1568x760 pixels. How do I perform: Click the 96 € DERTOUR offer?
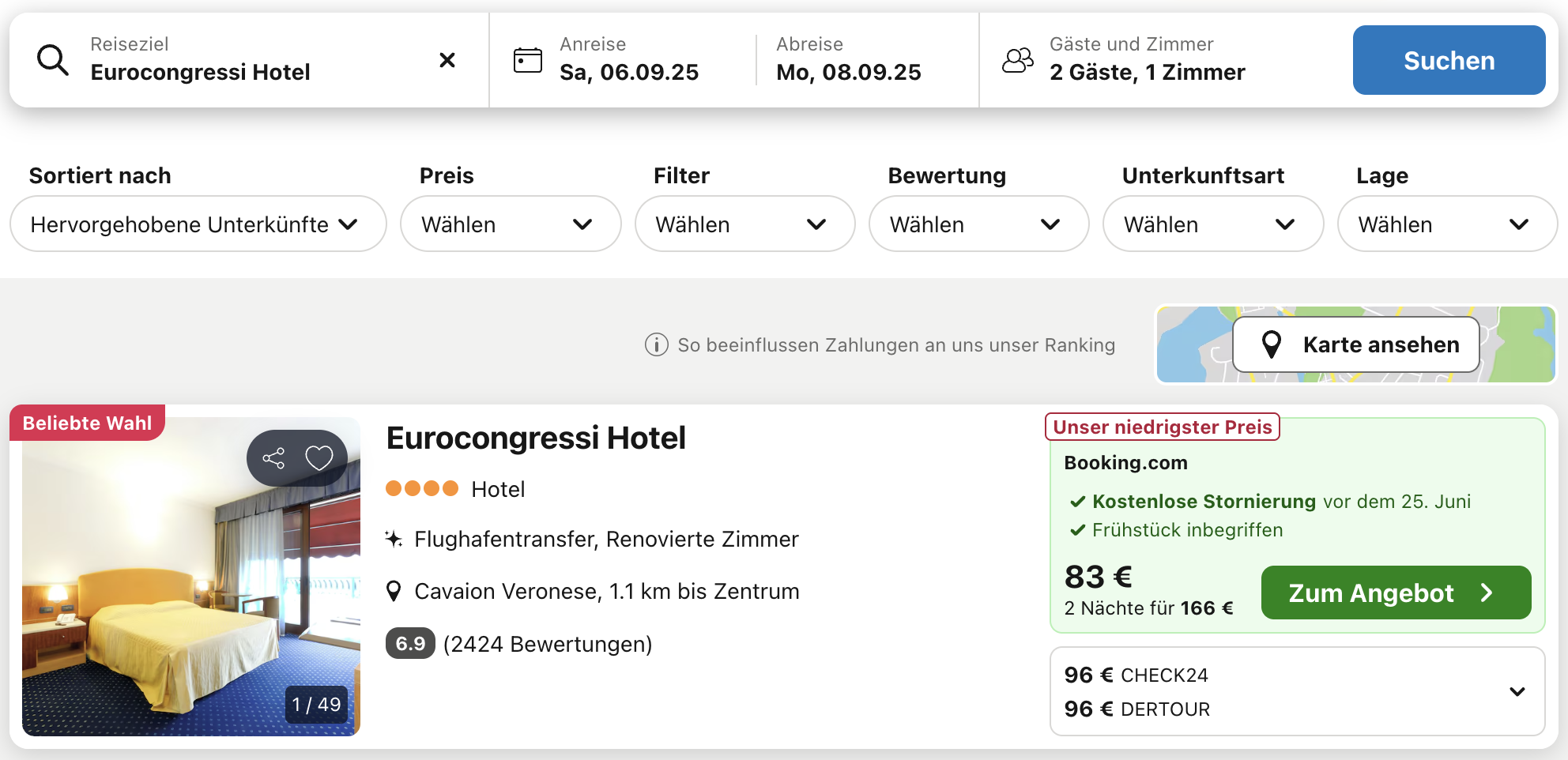tap(1136, 709)
